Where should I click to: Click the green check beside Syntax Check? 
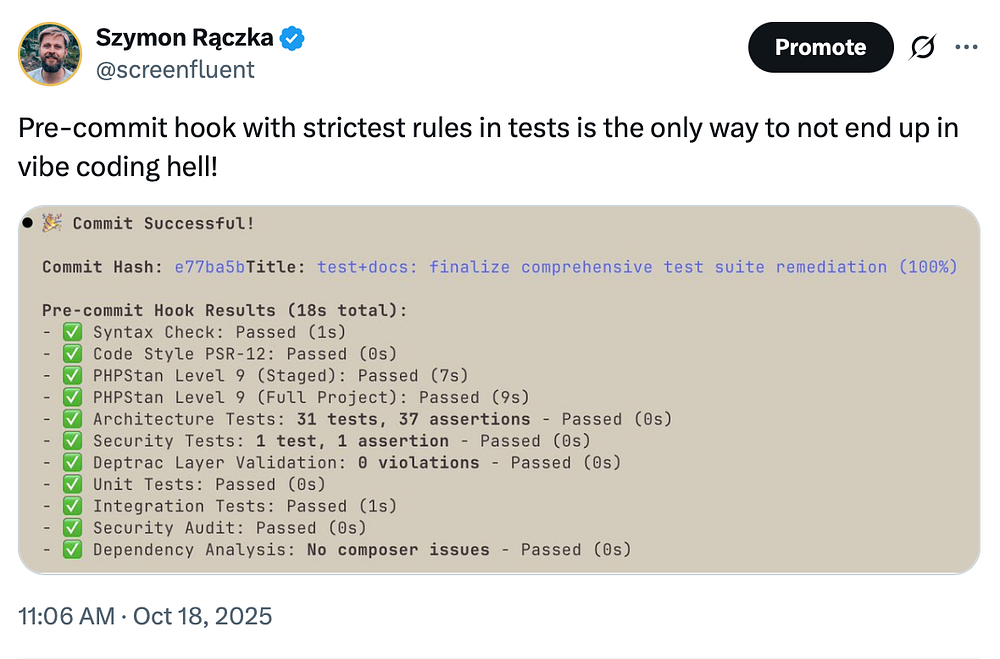tap(72, 332)
